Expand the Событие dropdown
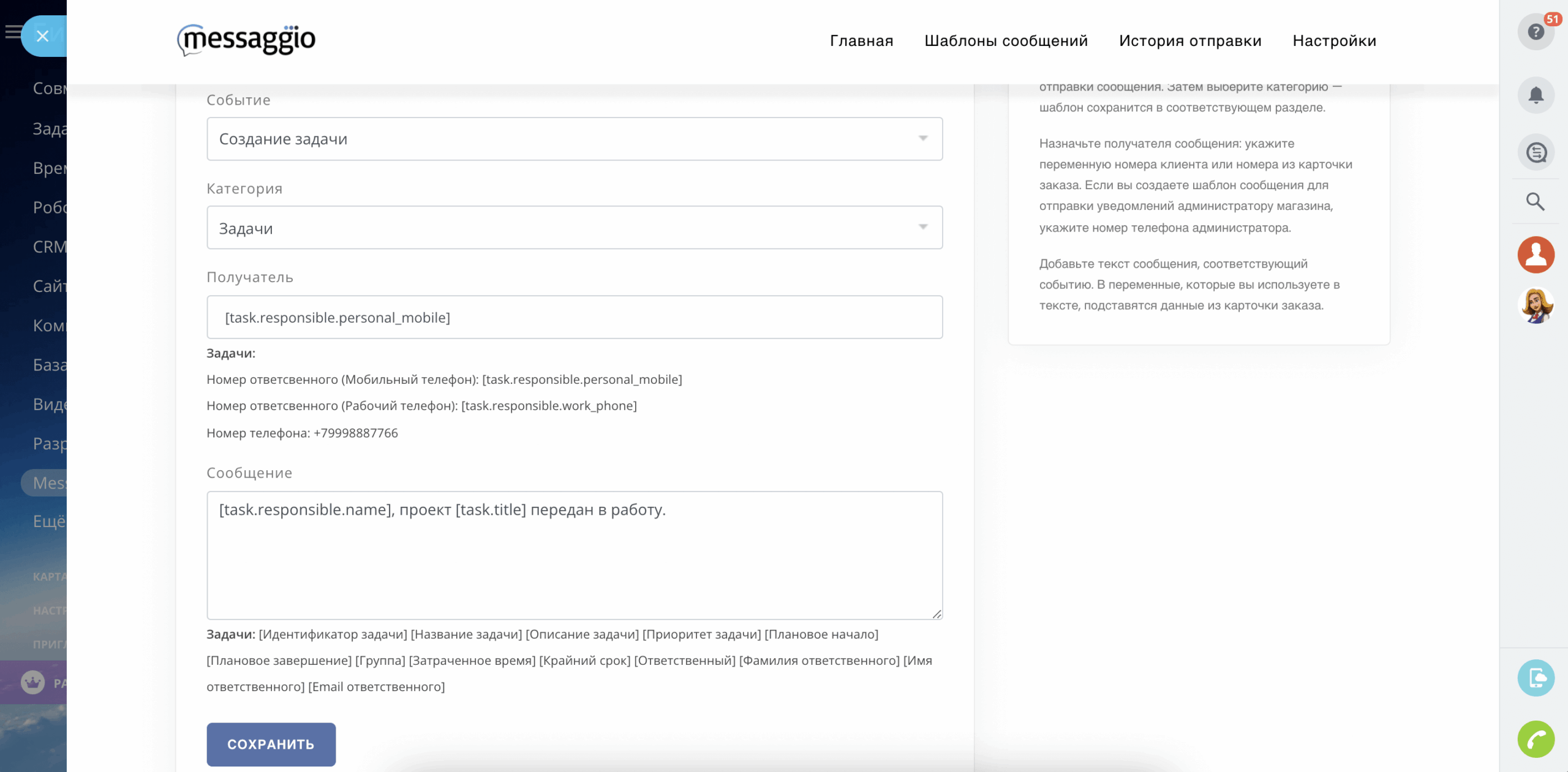The image size is (1568, 772). pyautogui.click(x=574, y=139)
